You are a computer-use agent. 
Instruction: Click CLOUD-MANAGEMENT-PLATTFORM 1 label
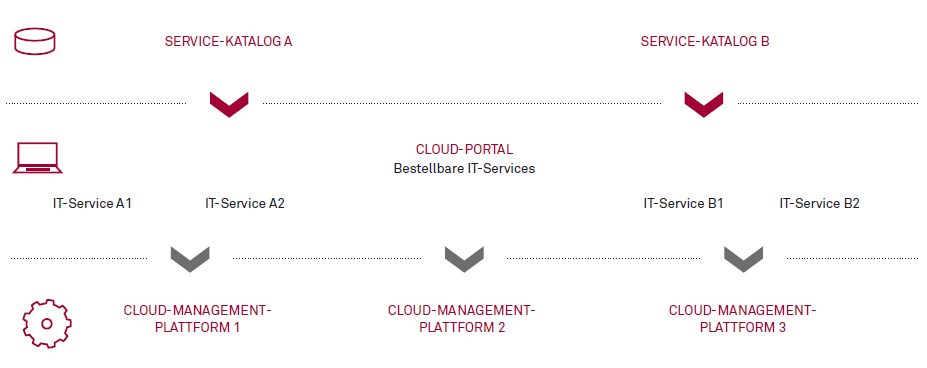pyautogui.click(x=197, y=318)
